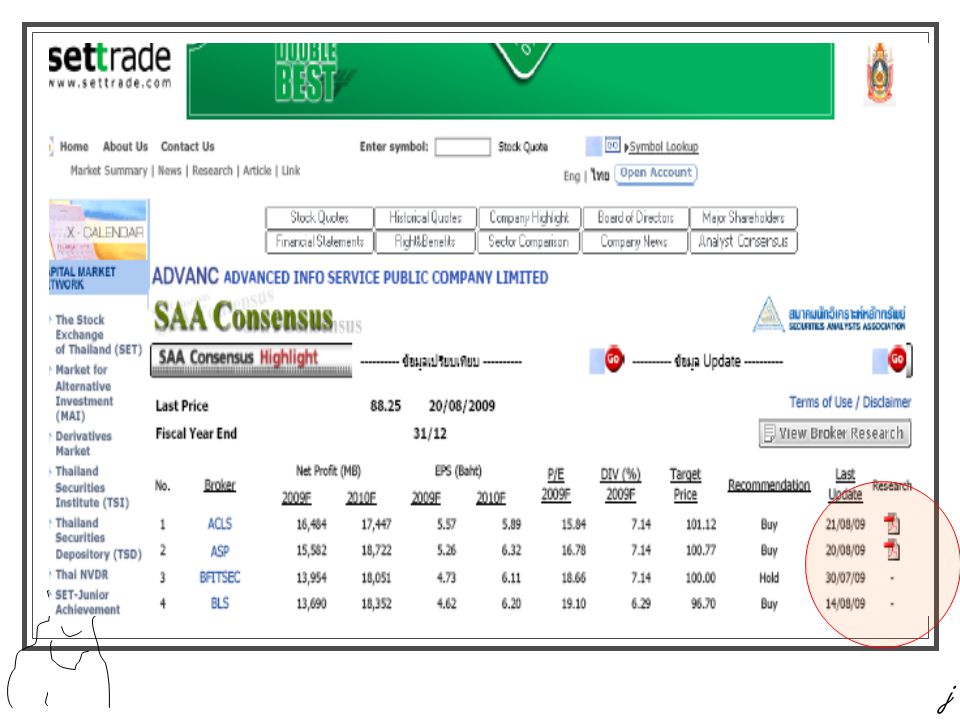Screen dimensions: 960x720
Task: Click the View Broker Research button
Action: 835,433
